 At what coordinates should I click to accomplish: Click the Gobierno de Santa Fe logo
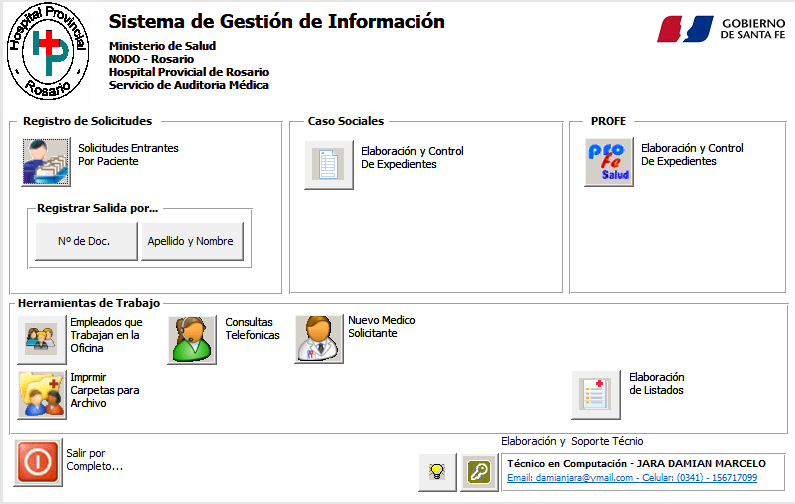pyautogui.click(x=721, y=29)
